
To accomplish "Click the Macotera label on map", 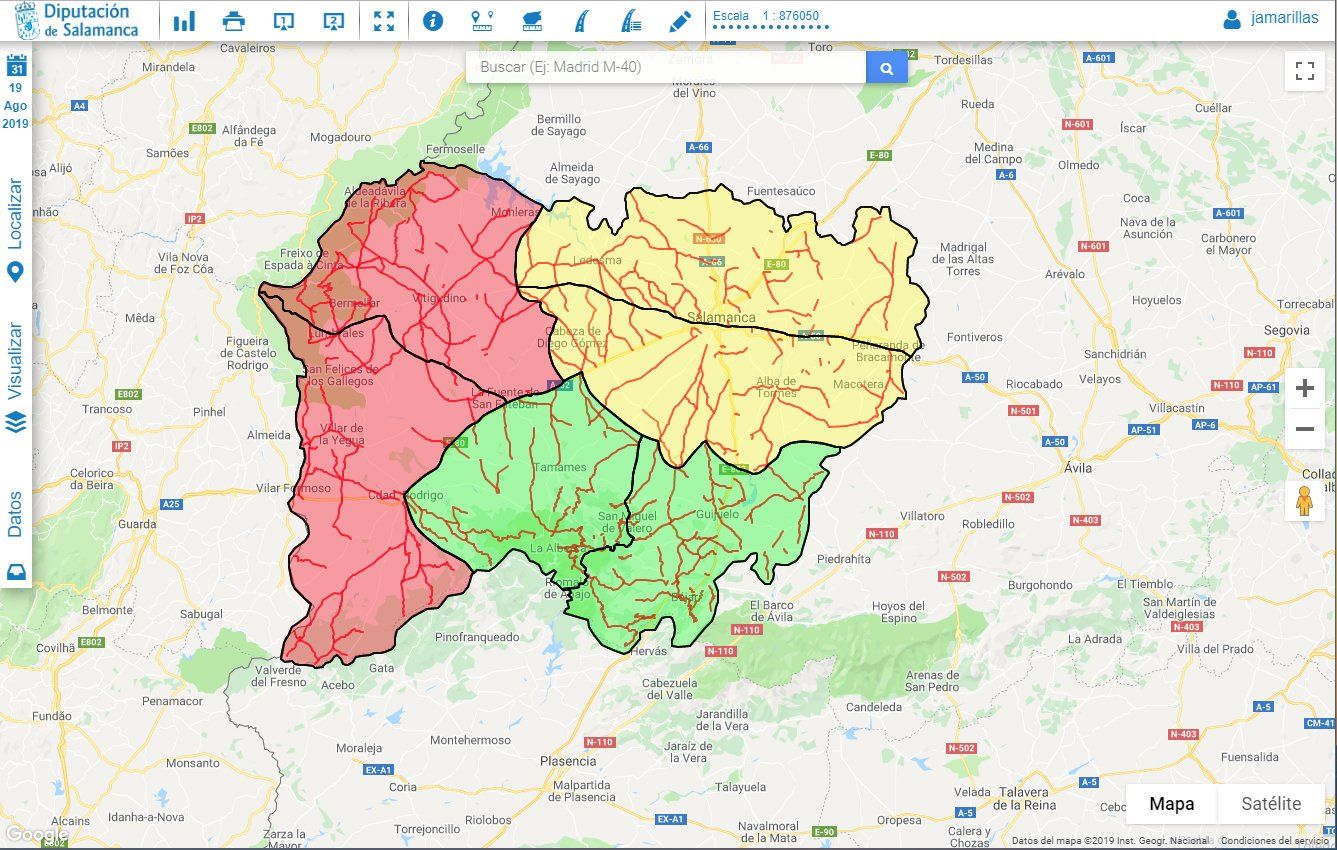I will pyautogui.click(x=858, y=384).
